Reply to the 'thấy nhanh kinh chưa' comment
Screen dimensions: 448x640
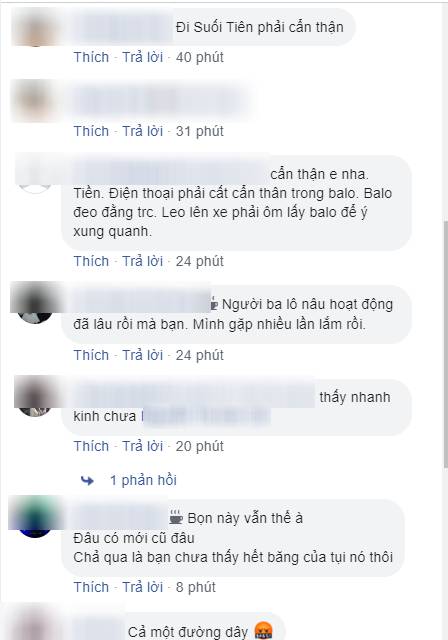coord(143,446)
